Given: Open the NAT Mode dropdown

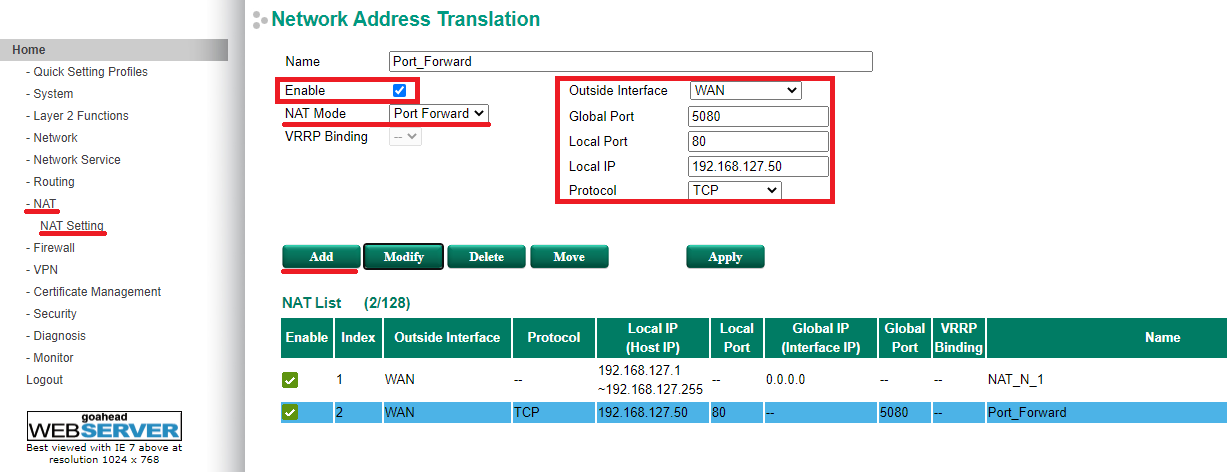Looking at the screenshot, I should 439,114.
